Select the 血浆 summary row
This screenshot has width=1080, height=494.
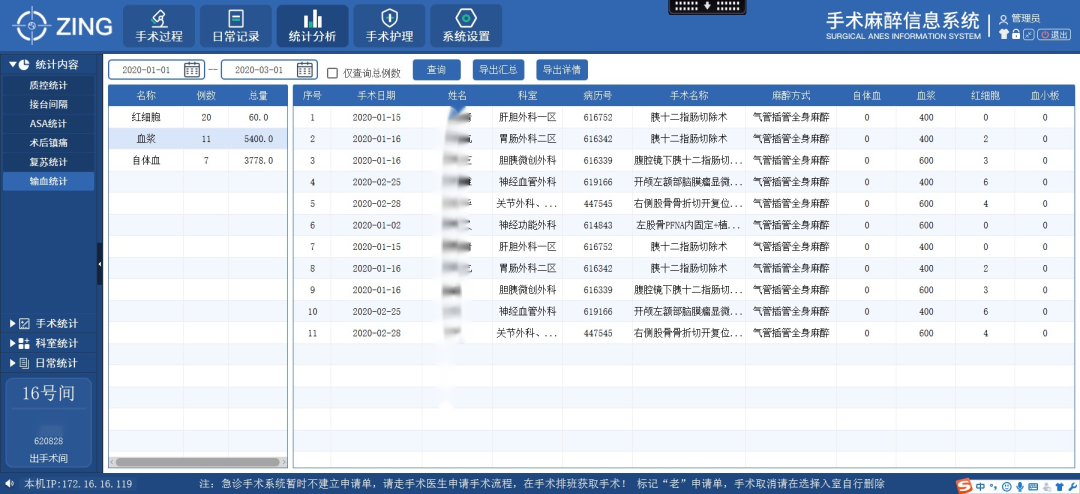pos(198,138)
